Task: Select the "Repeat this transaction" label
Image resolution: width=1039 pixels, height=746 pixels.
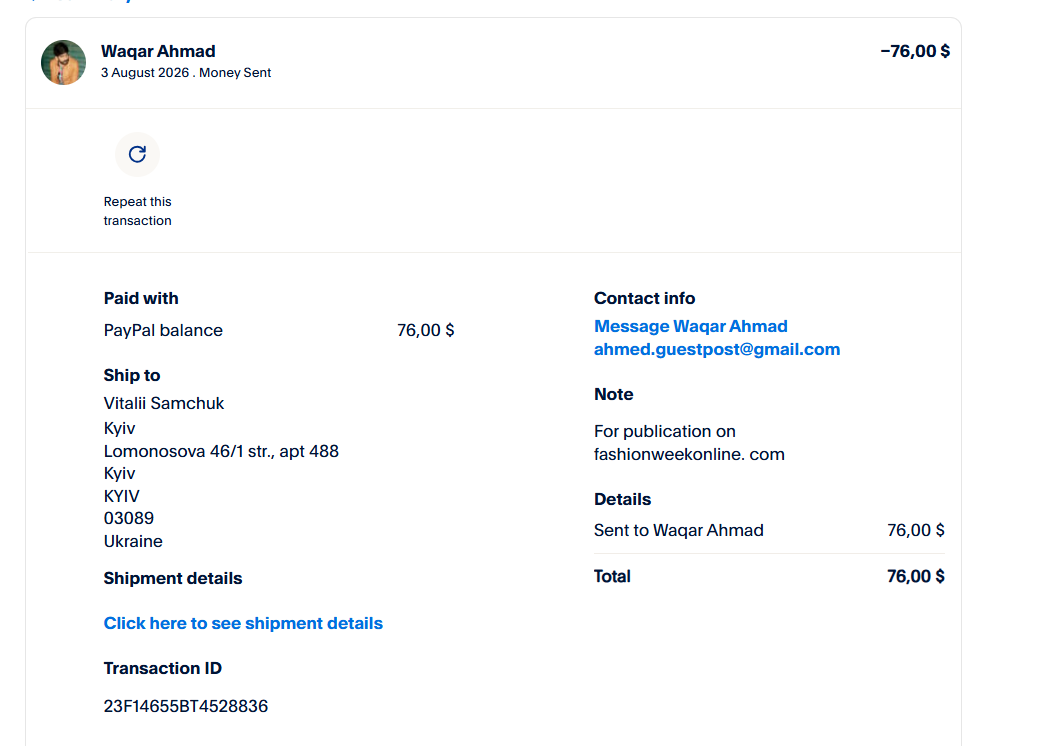Action: tap(137, 211)
